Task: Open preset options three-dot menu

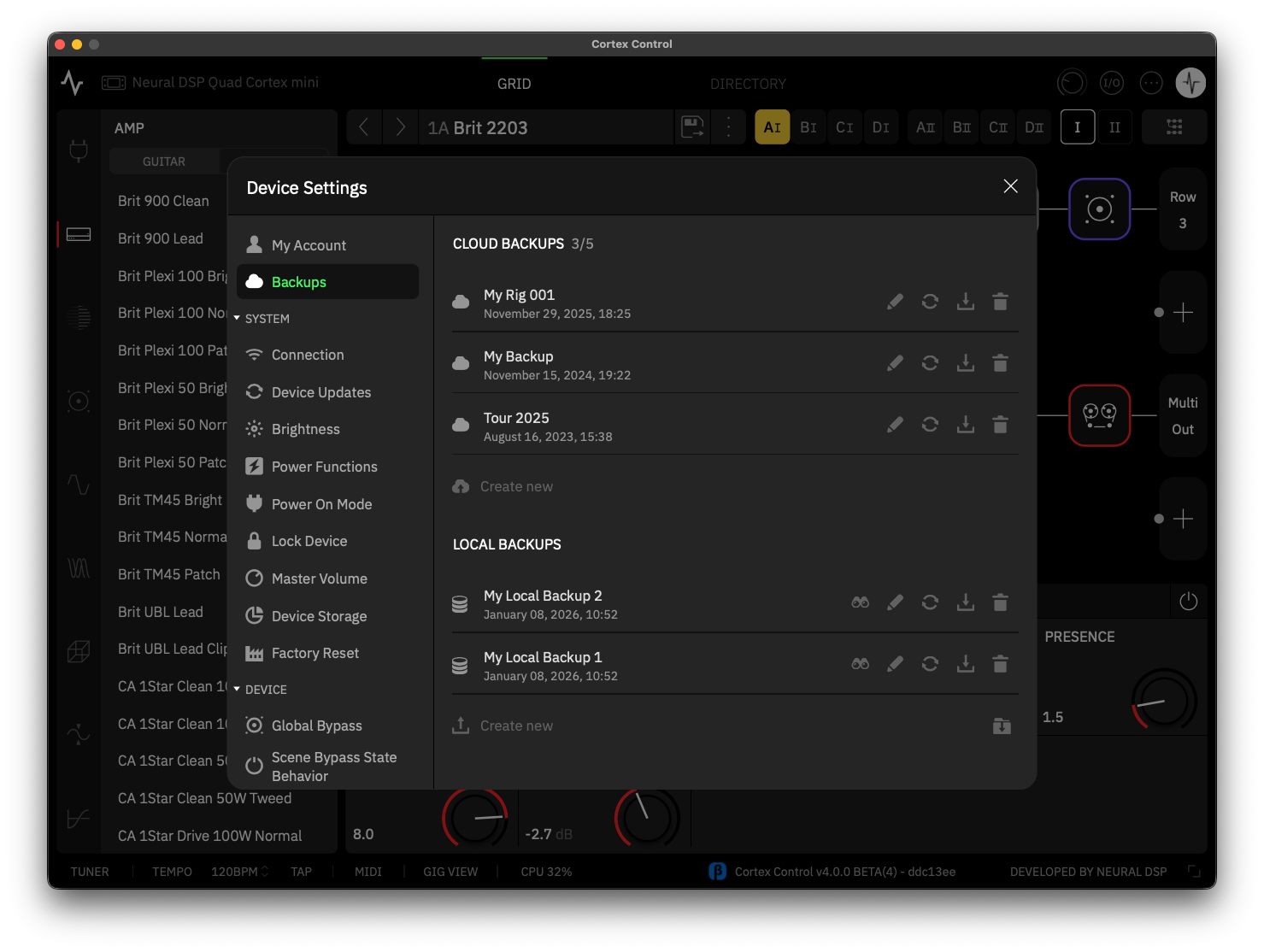Action: click(729, 127)
